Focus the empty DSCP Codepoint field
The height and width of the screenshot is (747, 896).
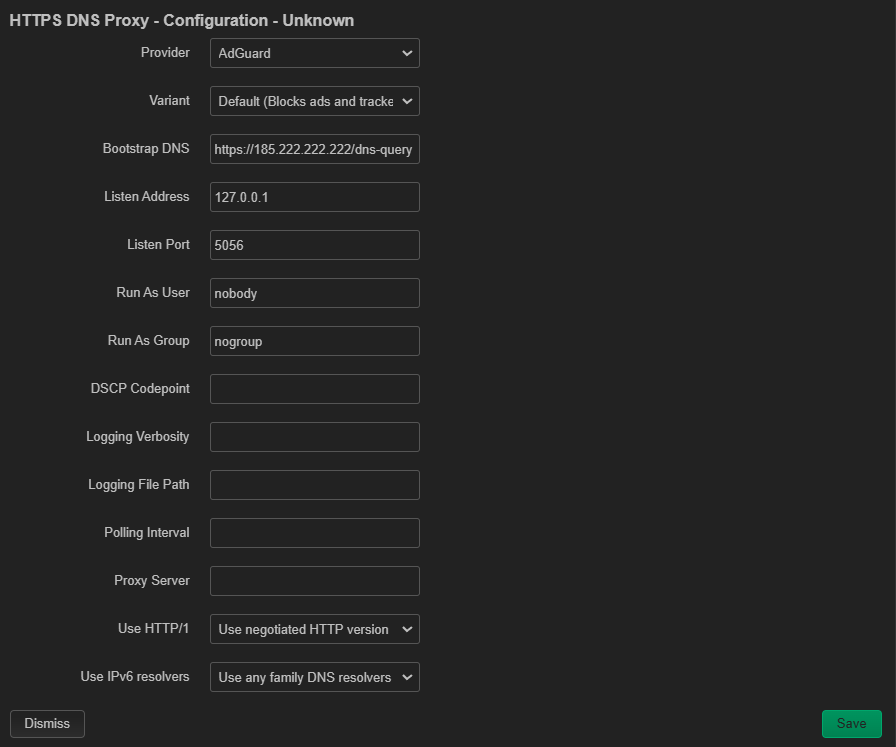coord(314,389)
